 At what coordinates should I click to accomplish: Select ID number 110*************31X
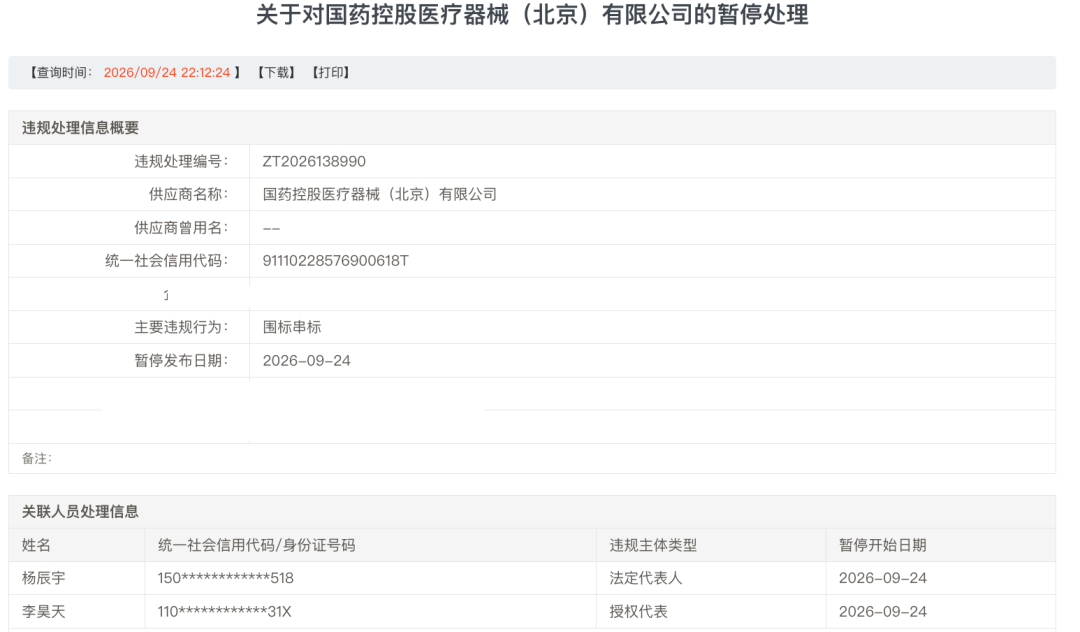[x=225, y=611]
